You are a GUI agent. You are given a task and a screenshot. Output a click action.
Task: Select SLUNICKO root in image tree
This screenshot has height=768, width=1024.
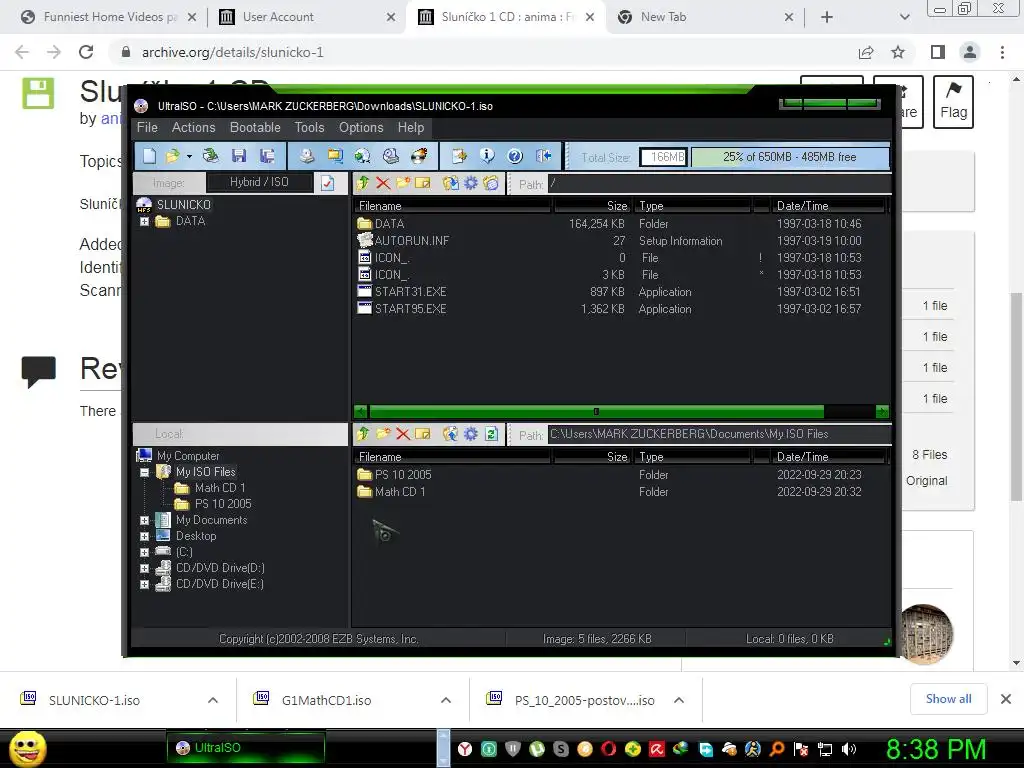click(x=184, y=204)
